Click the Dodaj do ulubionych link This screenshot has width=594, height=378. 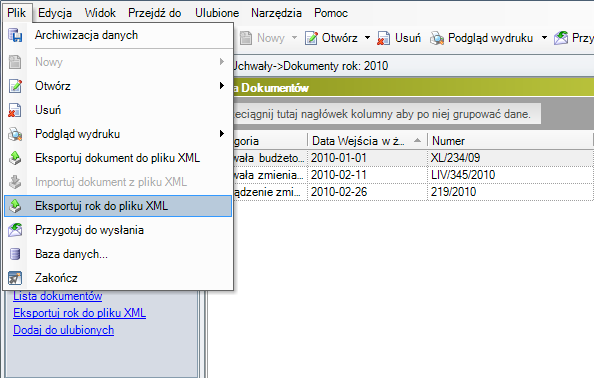pyautogui.click(x=64, y=330)
